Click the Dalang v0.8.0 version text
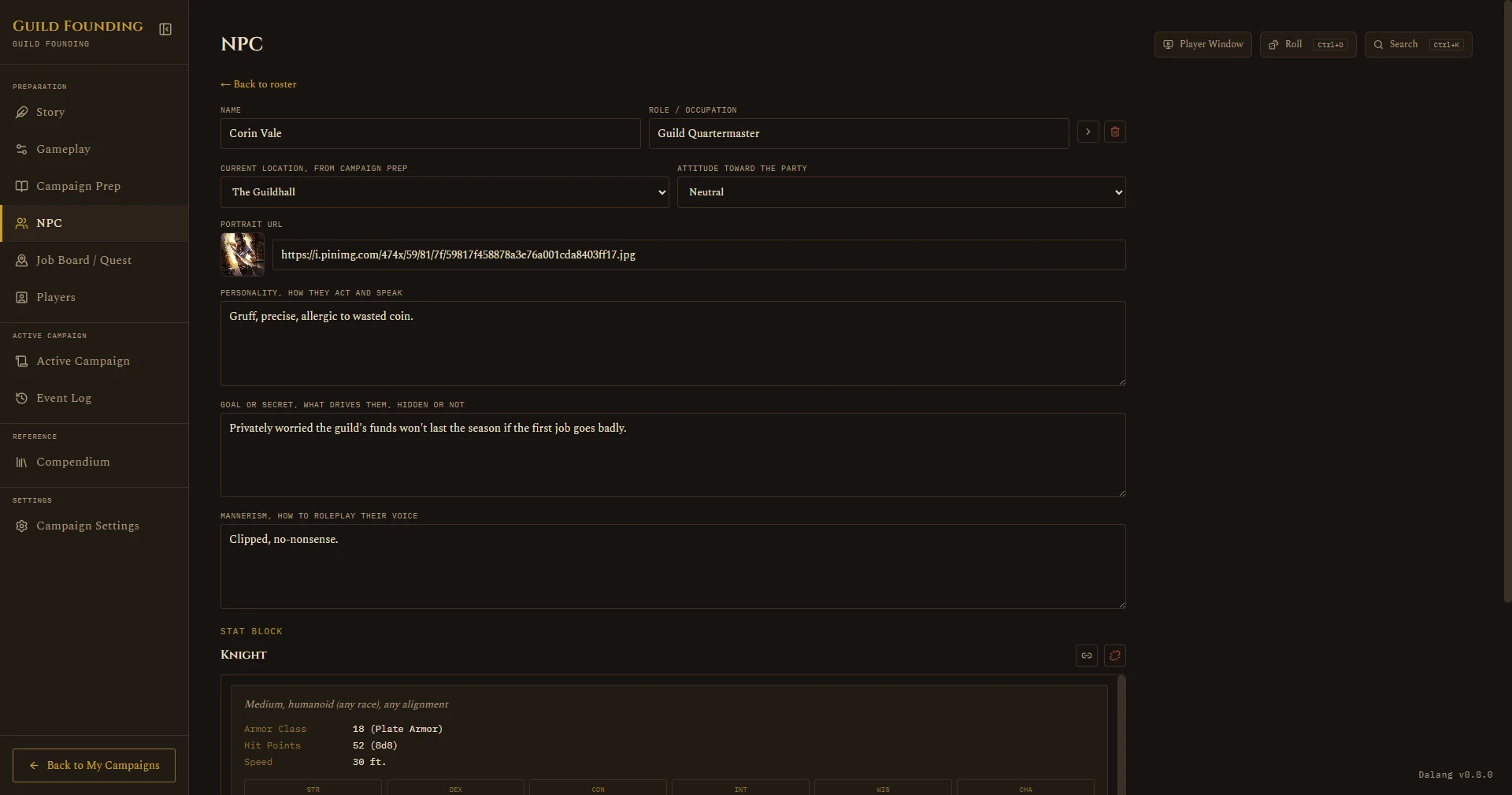This screenshot has height=795, width=1512. pos(1455,775)
